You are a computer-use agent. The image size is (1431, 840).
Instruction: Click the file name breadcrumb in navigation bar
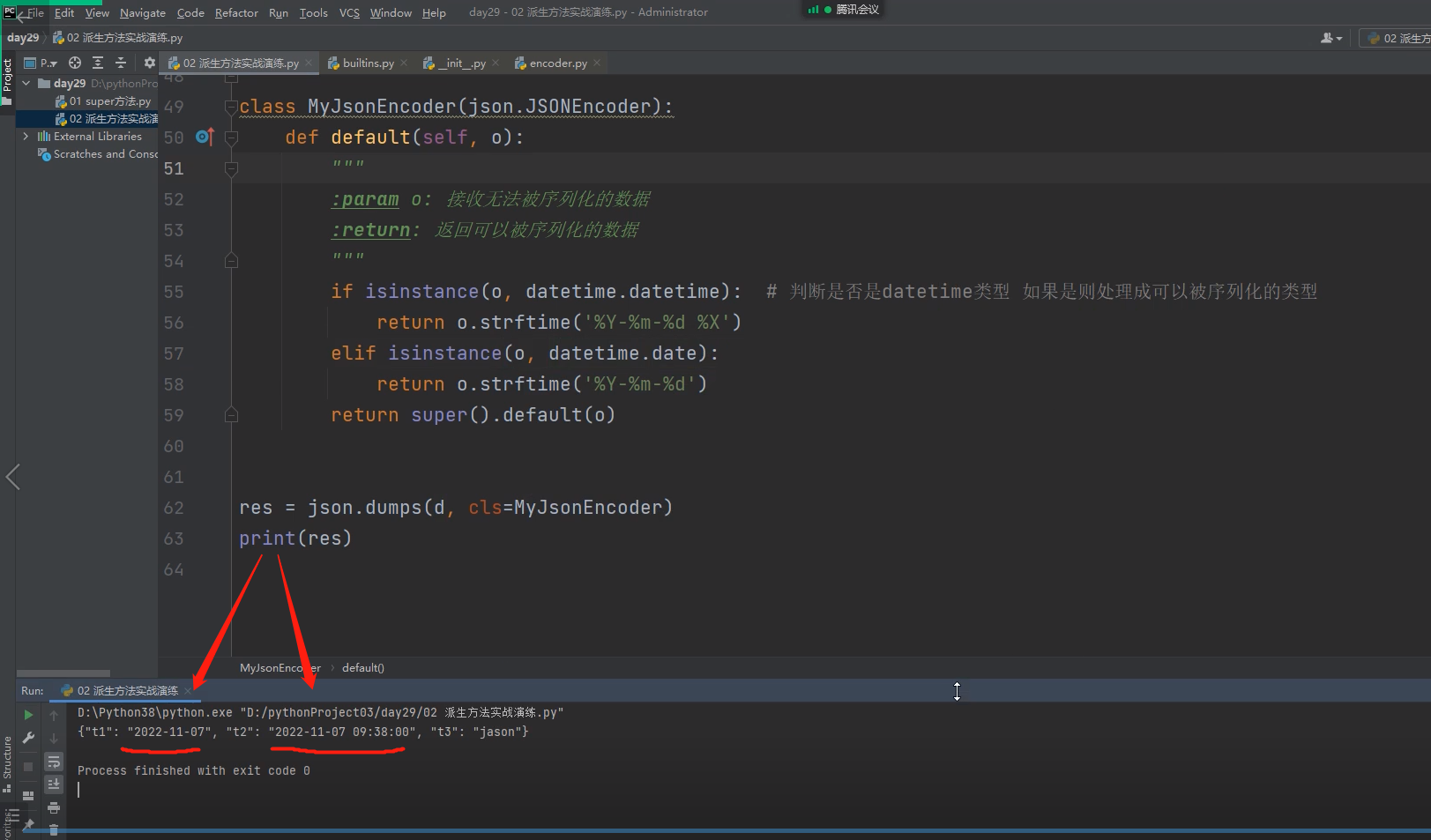click(118, 38)
